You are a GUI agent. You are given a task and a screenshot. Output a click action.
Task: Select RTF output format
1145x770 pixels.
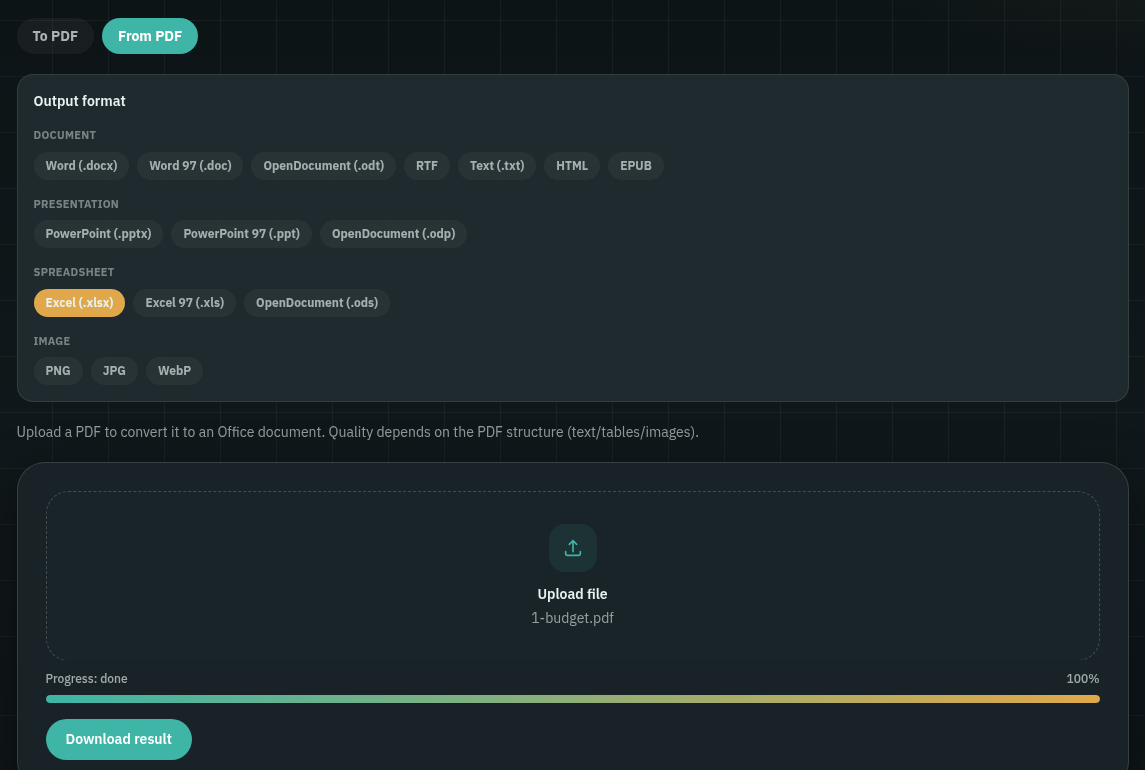427,166
